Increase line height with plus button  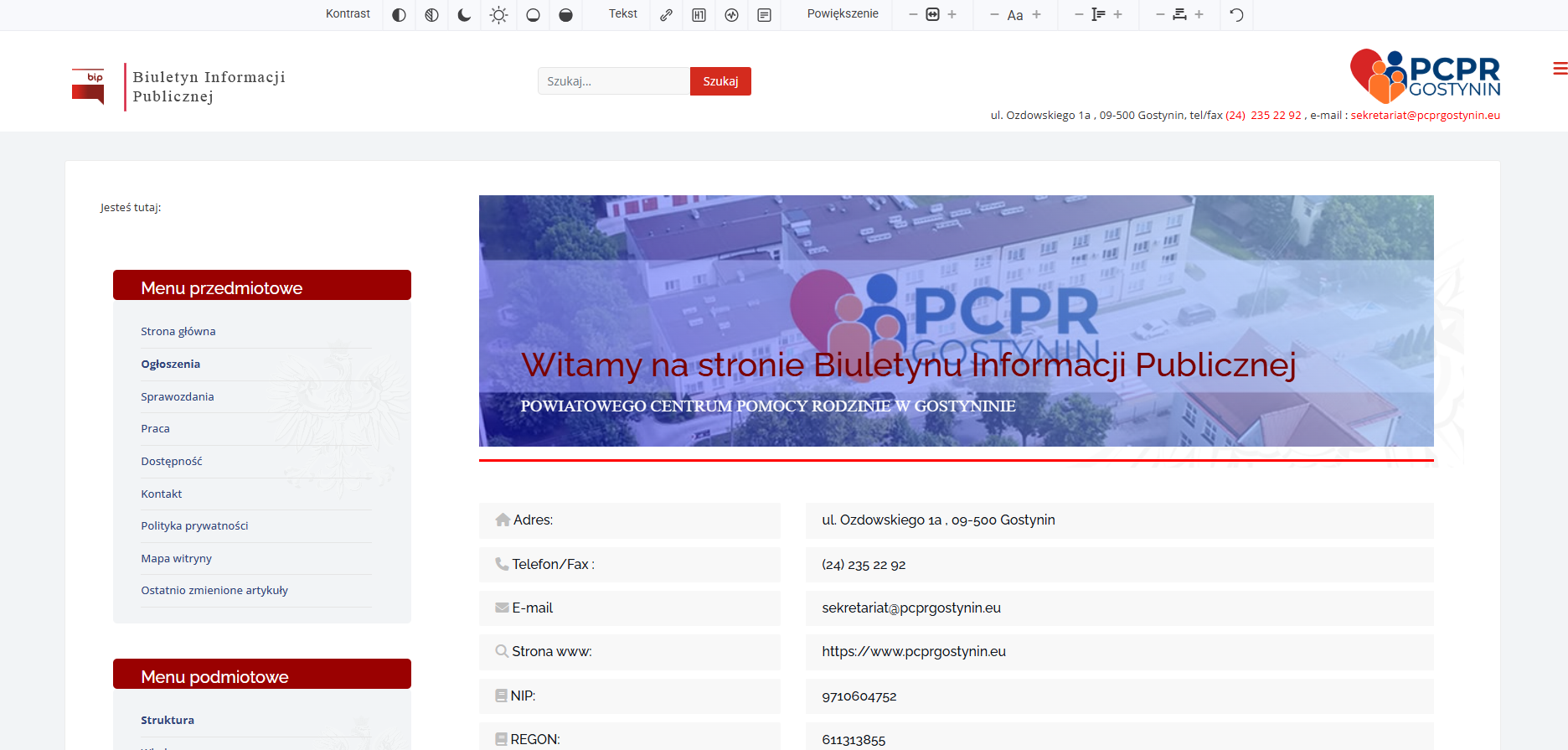pos(1117,15)
